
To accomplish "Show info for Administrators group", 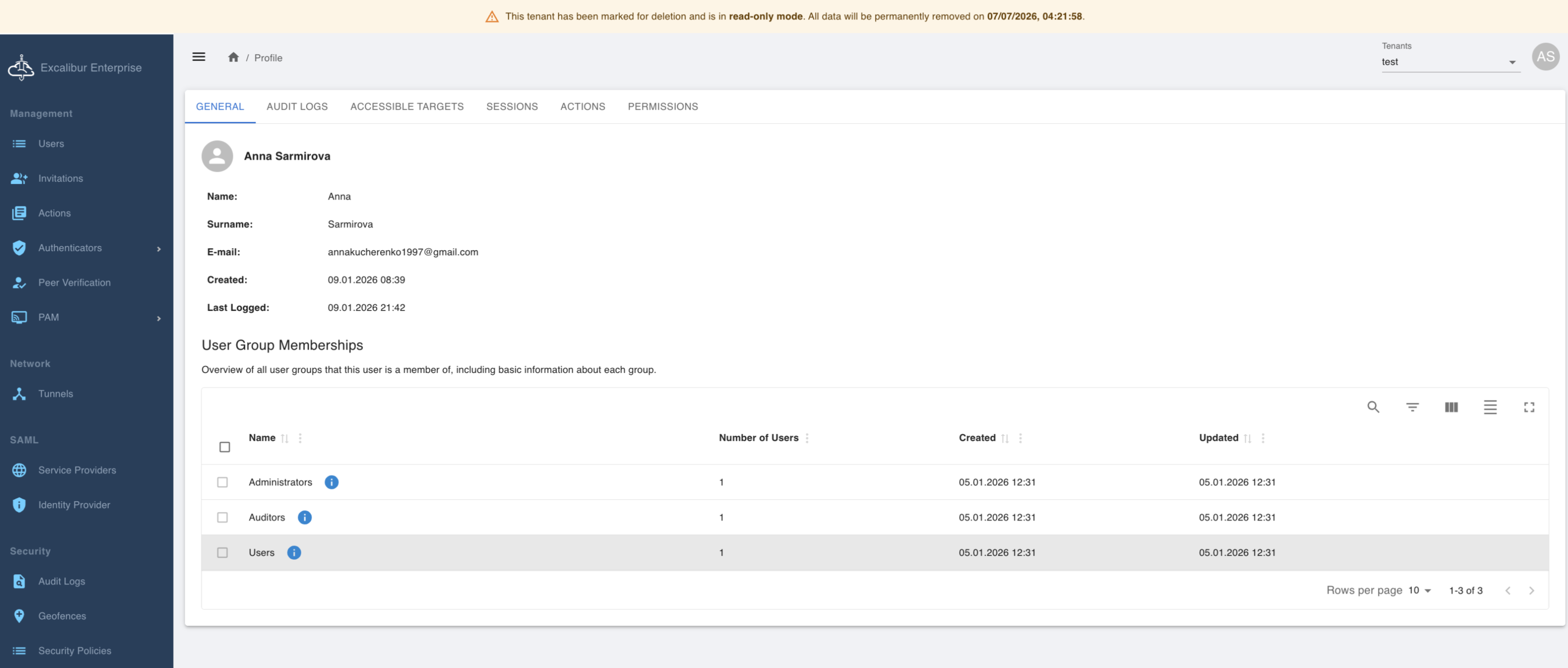I will 331,482.
